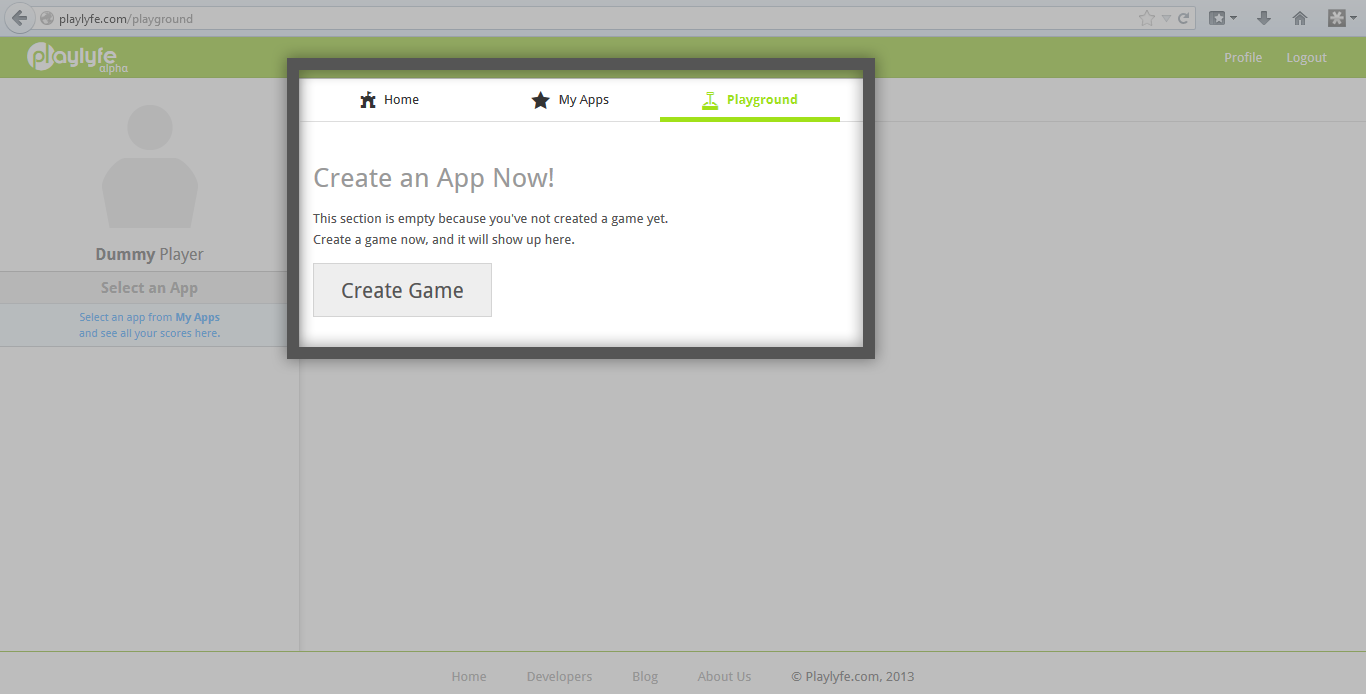Open the My Apps tab

[x=570, y=100]
